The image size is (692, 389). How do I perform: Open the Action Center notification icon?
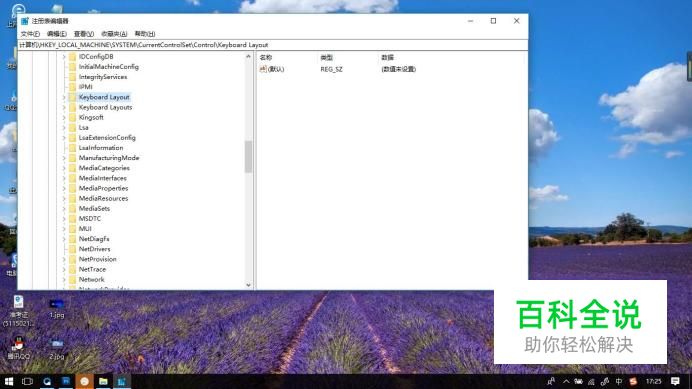coord(675,381)
